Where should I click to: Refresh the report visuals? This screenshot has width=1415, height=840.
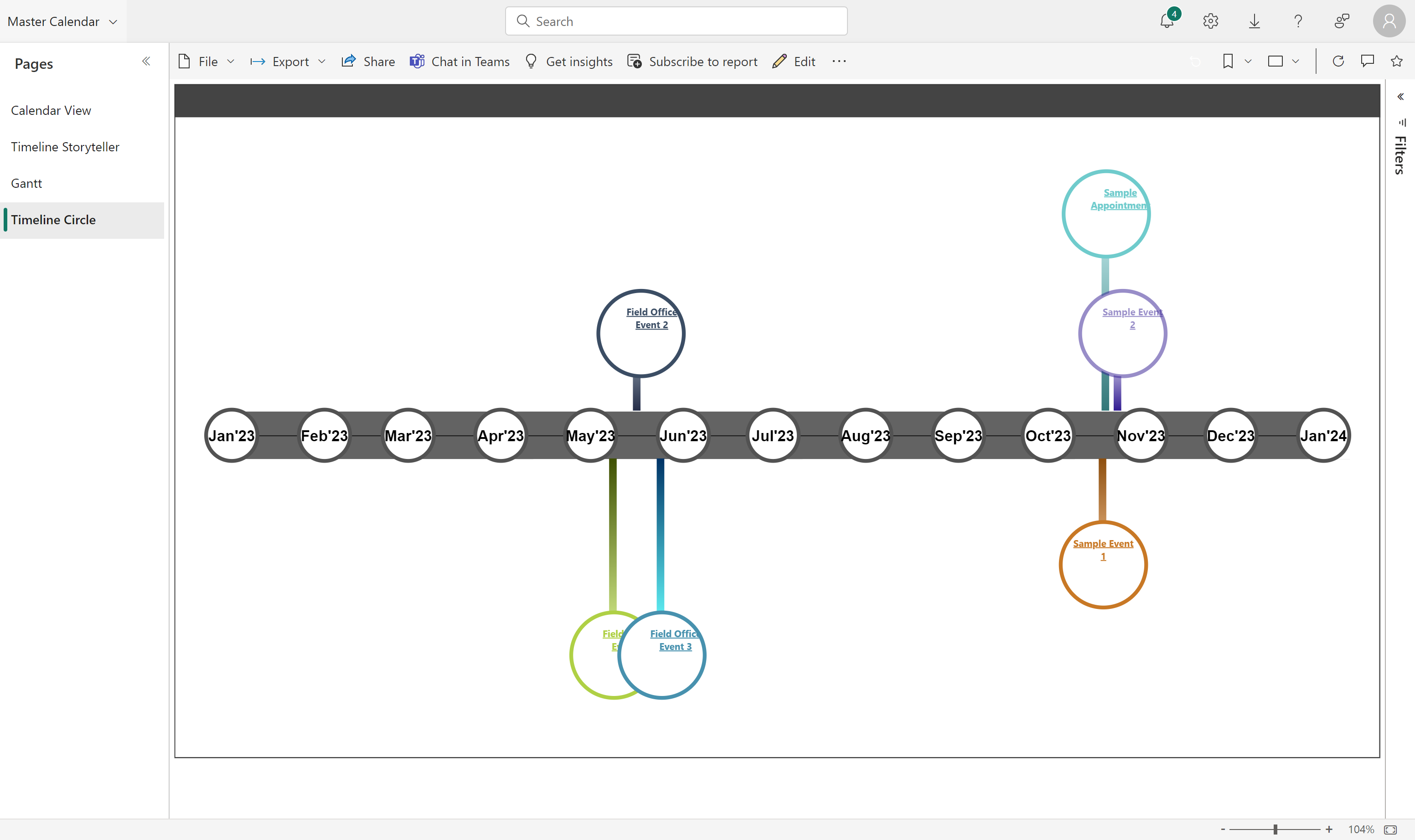(x=1338, y=61)
